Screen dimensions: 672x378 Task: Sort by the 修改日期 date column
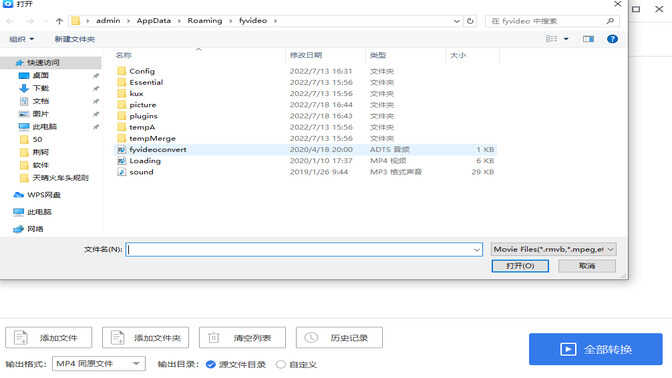(x=306, y=55)
